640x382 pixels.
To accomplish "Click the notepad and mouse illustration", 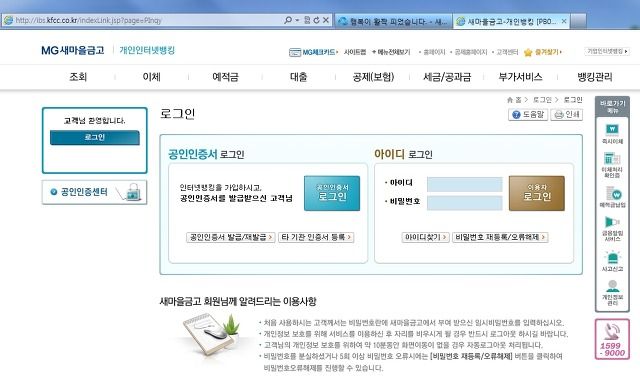I will 210,335.
